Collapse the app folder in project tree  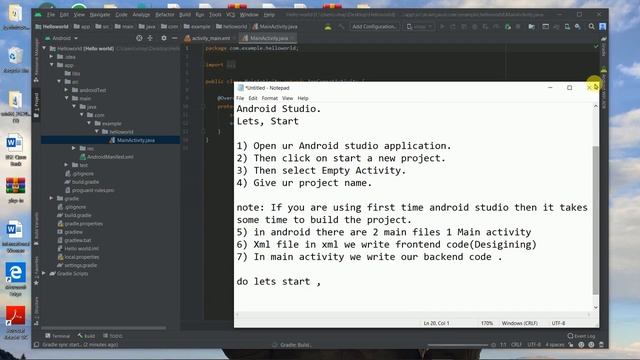tap(52, 65)
